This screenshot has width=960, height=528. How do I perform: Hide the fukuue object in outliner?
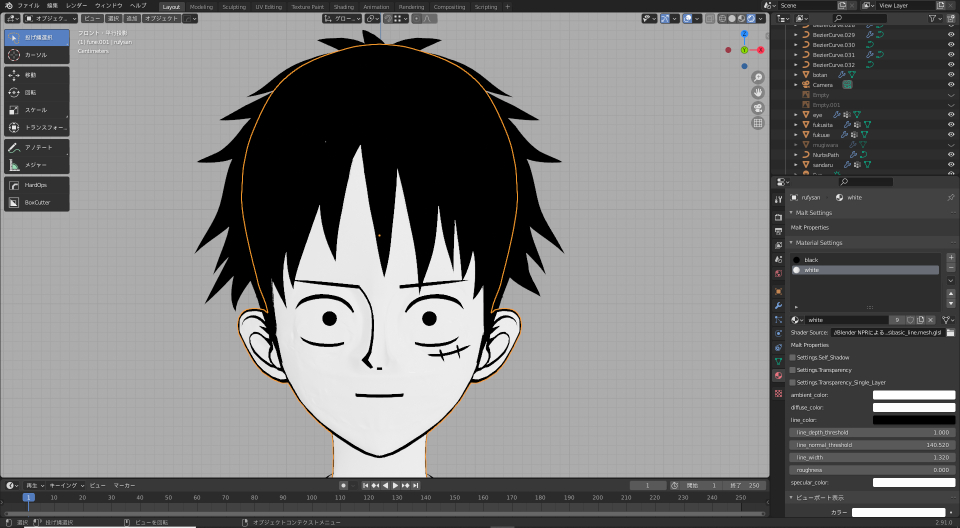[x=951, y=135]
